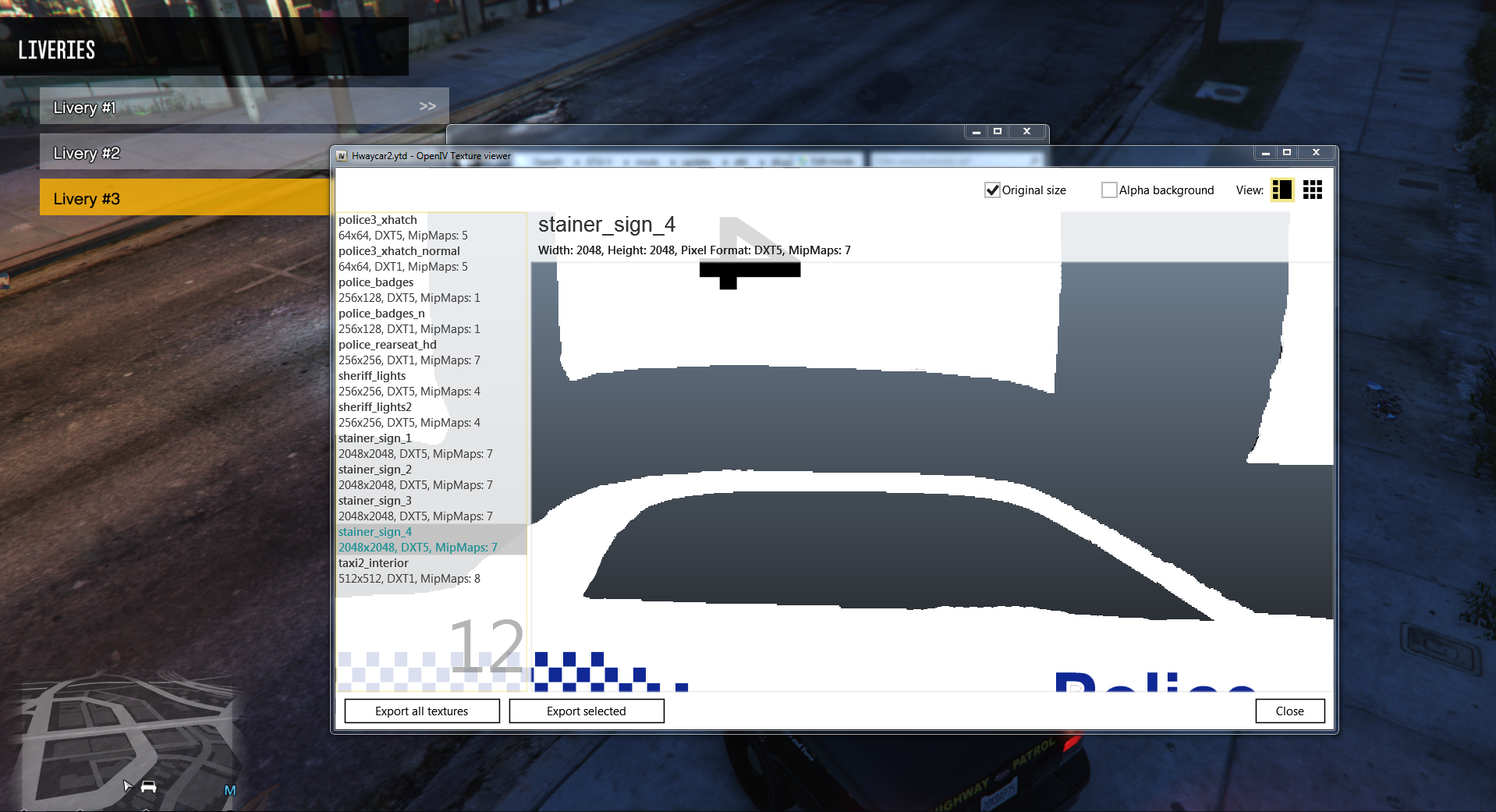Viewport: 1496px width, 812px height.
Task: Click the Hwaycar2.ytd title bar text
Action: click(431, 156)
